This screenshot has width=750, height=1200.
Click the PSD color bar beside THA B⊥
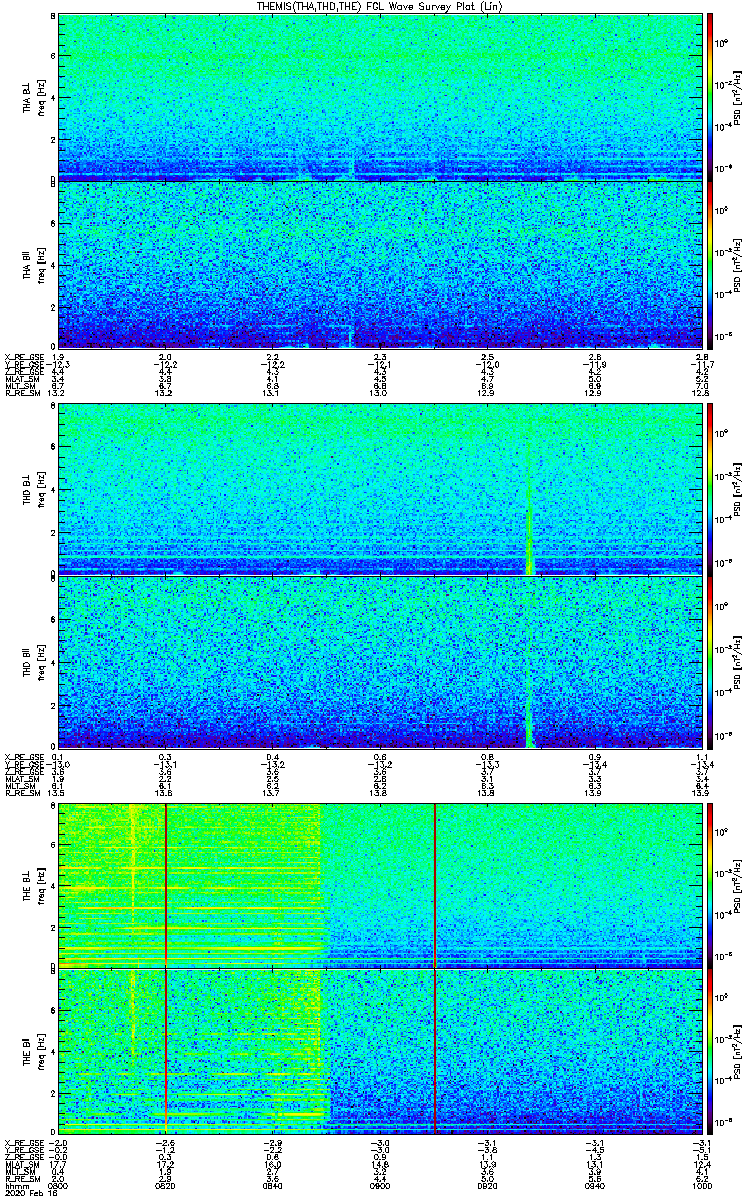coord(710,97)
